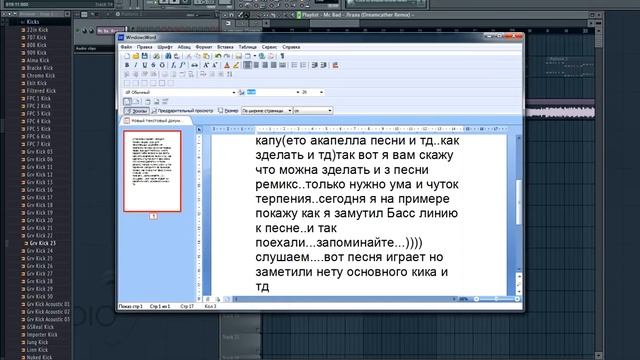The image size is (640, 360).
Task: Open the Вставка menu
Action: pos(225,47)
